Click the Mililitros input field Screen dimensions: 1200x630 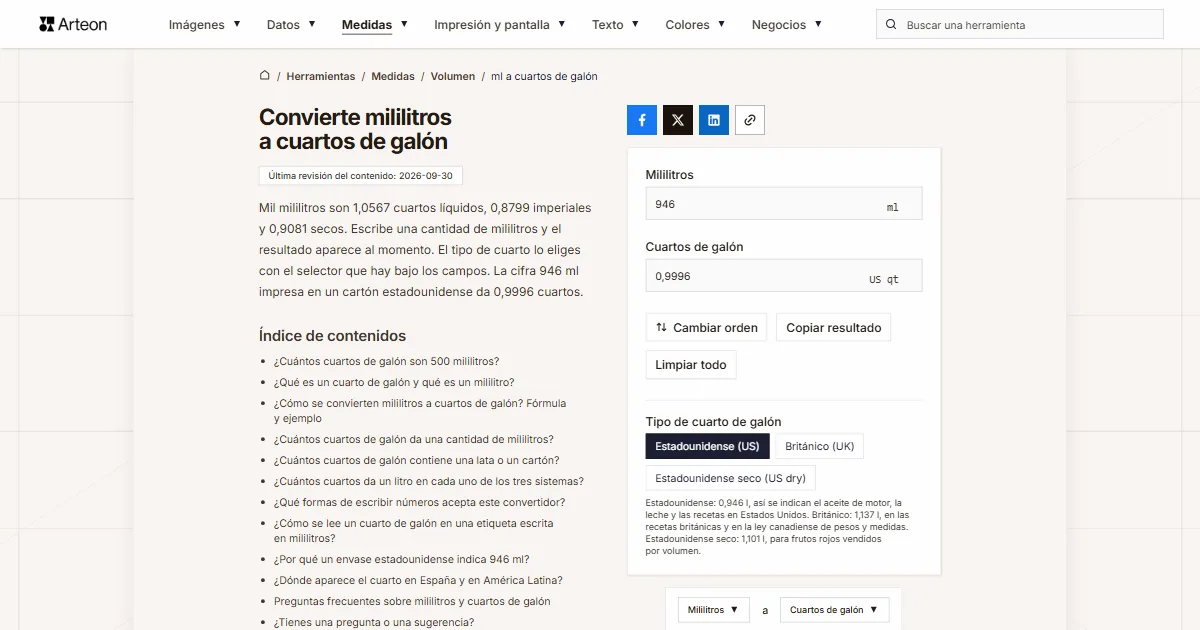click(784, 204)
